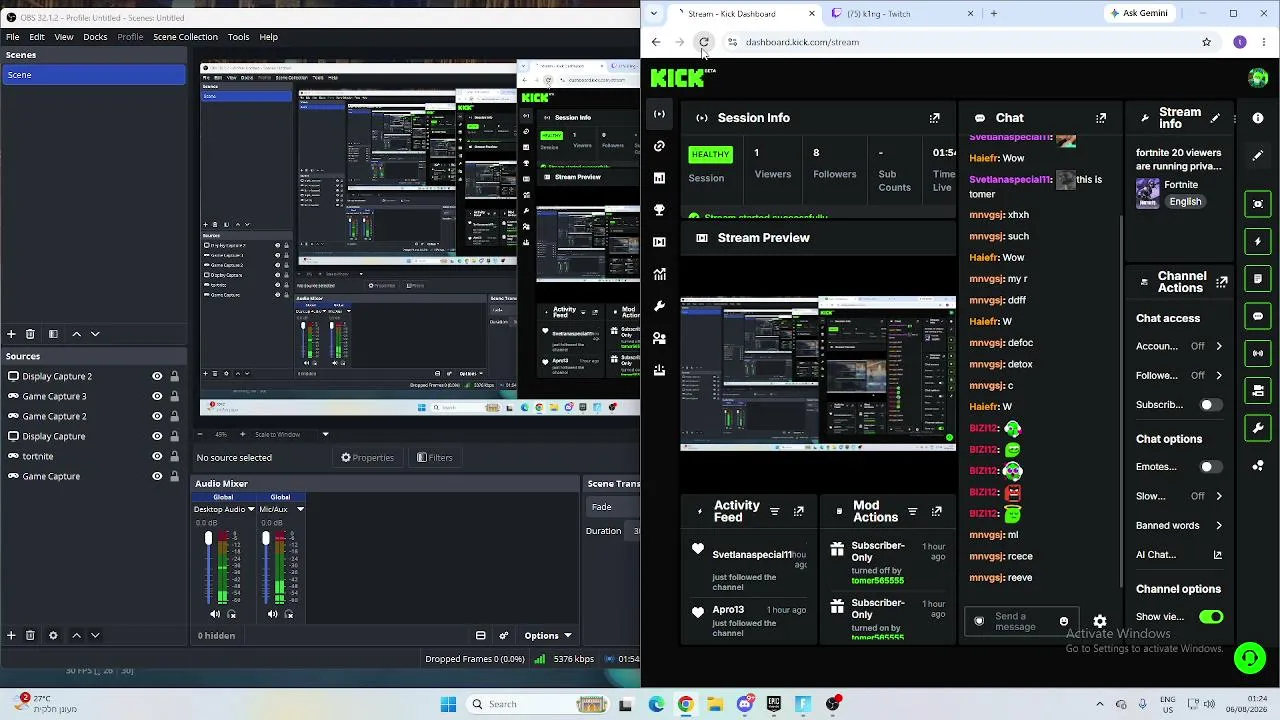This screenshot has width=1280, height=720.
Task: Open Scale to Window preview dropdown
Action: click(x=325, y=434)
